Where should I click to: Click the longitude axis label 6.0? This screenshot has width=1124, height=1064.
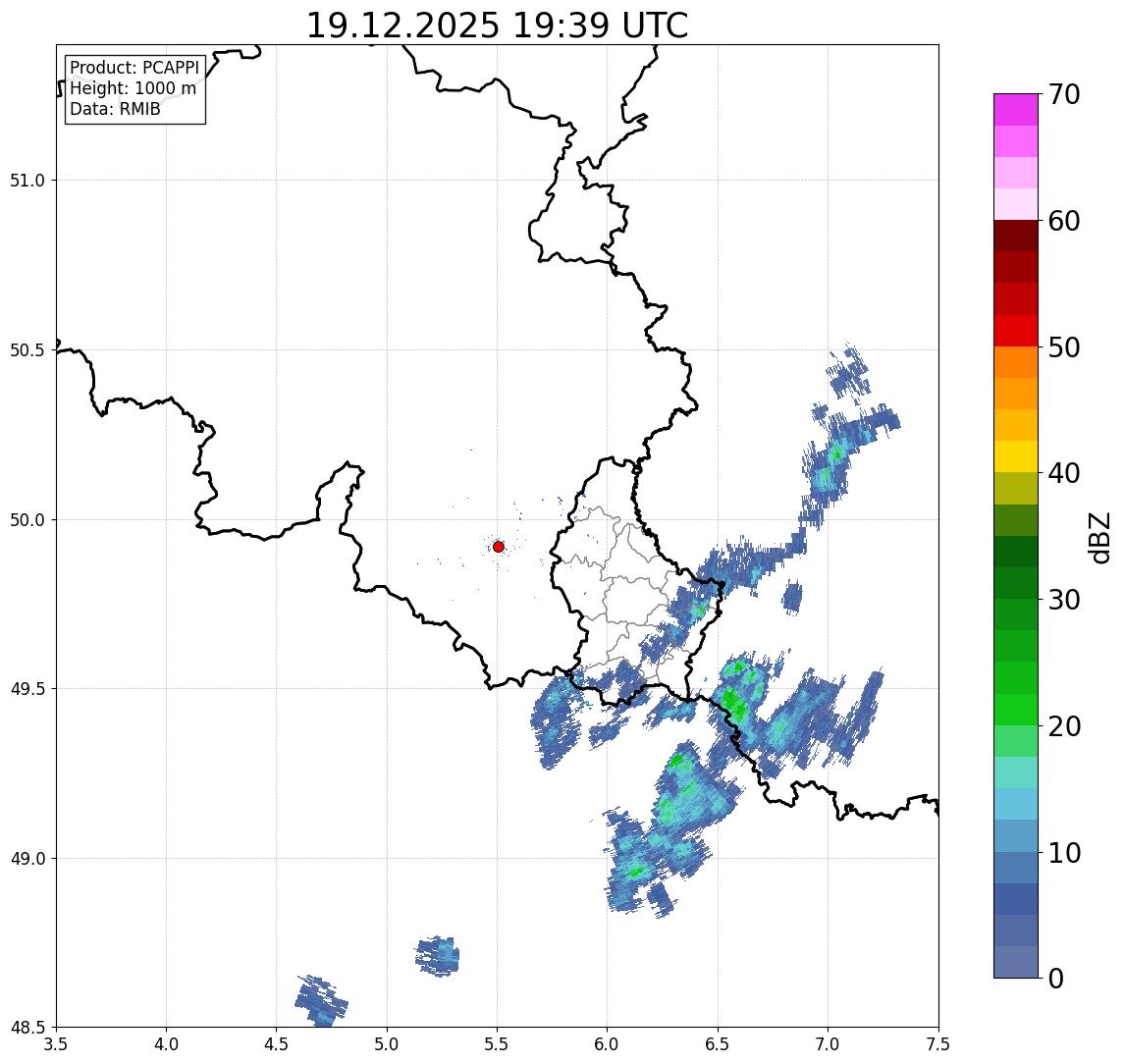click(x=608, y=1044)
